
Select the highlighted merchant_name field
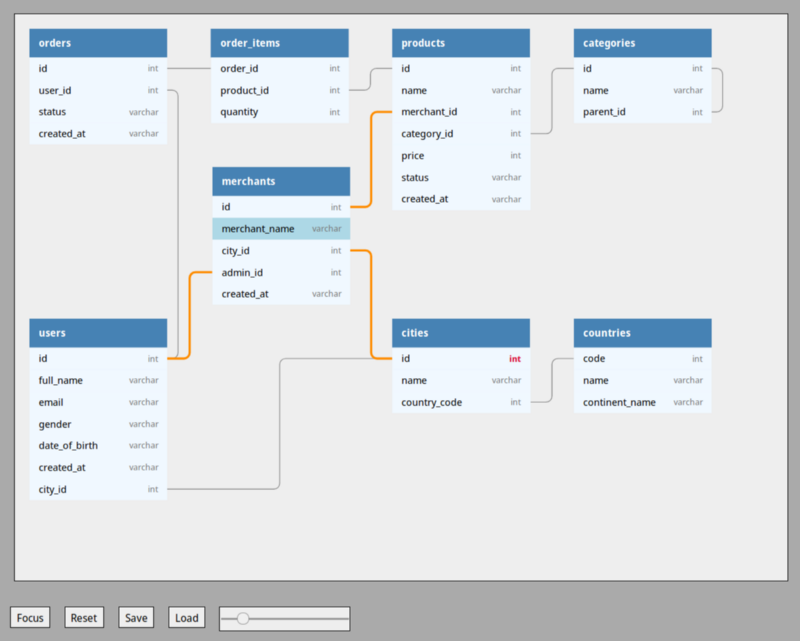(281, 229)
